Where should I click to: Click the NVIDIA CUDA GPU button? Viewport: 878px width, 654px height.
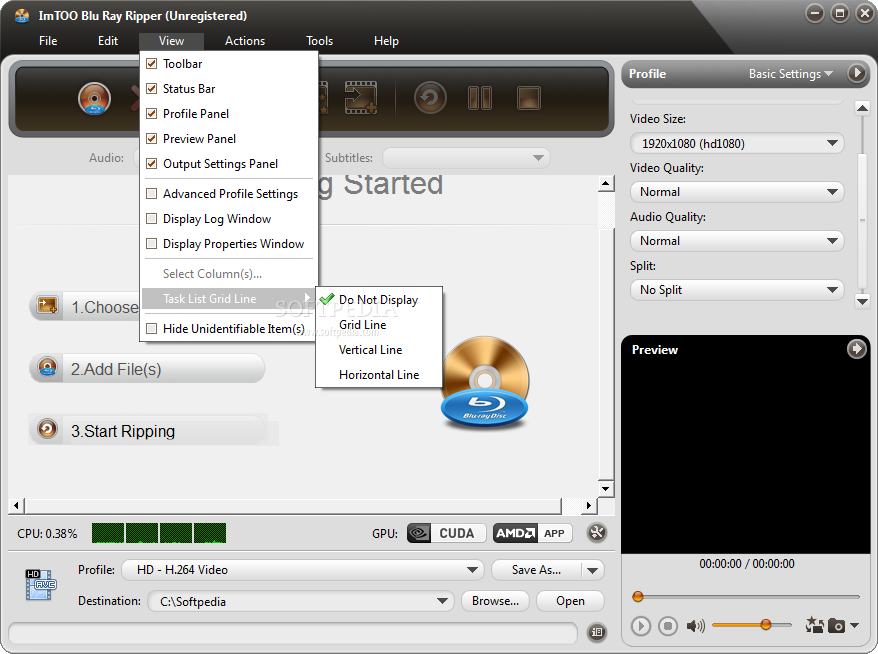[446, 533]
